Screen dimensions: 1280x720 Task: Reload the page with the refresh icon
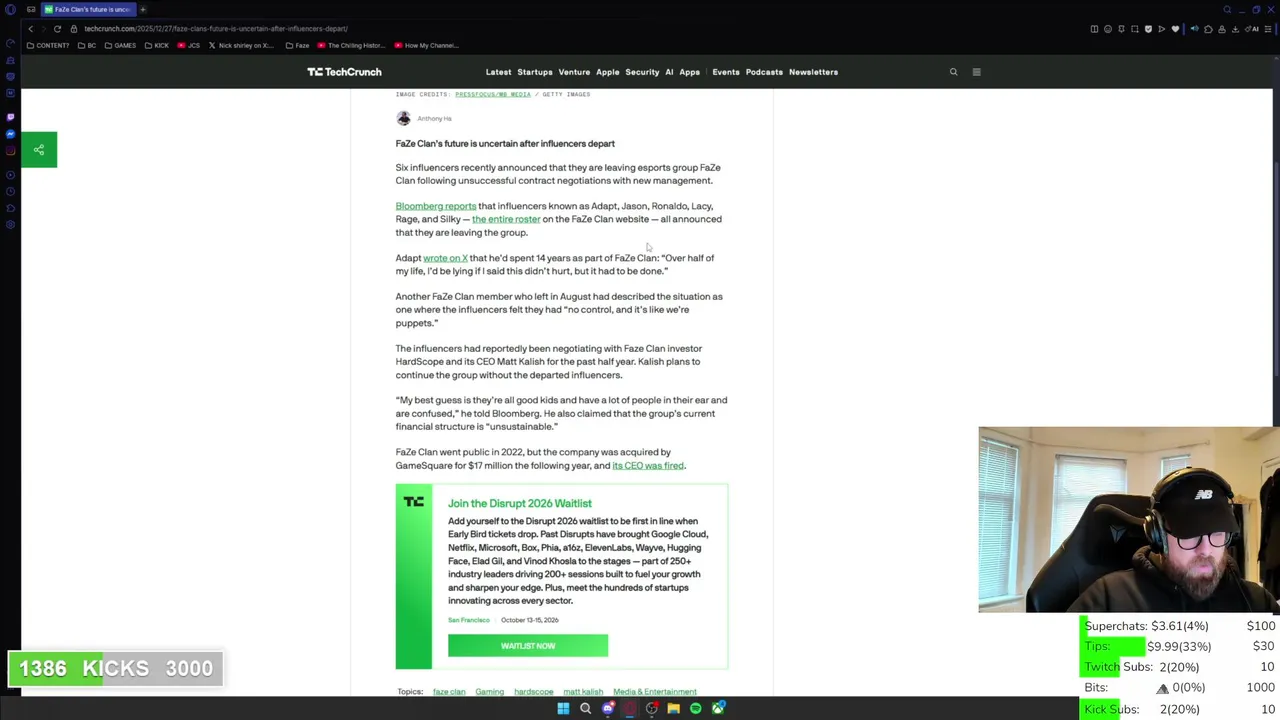[57, 29]
